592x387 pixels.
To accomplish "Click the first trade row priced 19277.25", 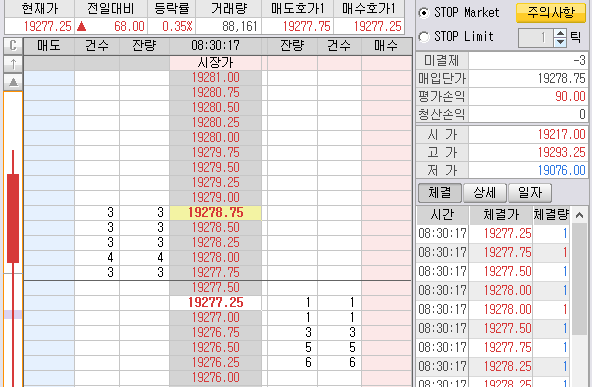I will 493,234.
